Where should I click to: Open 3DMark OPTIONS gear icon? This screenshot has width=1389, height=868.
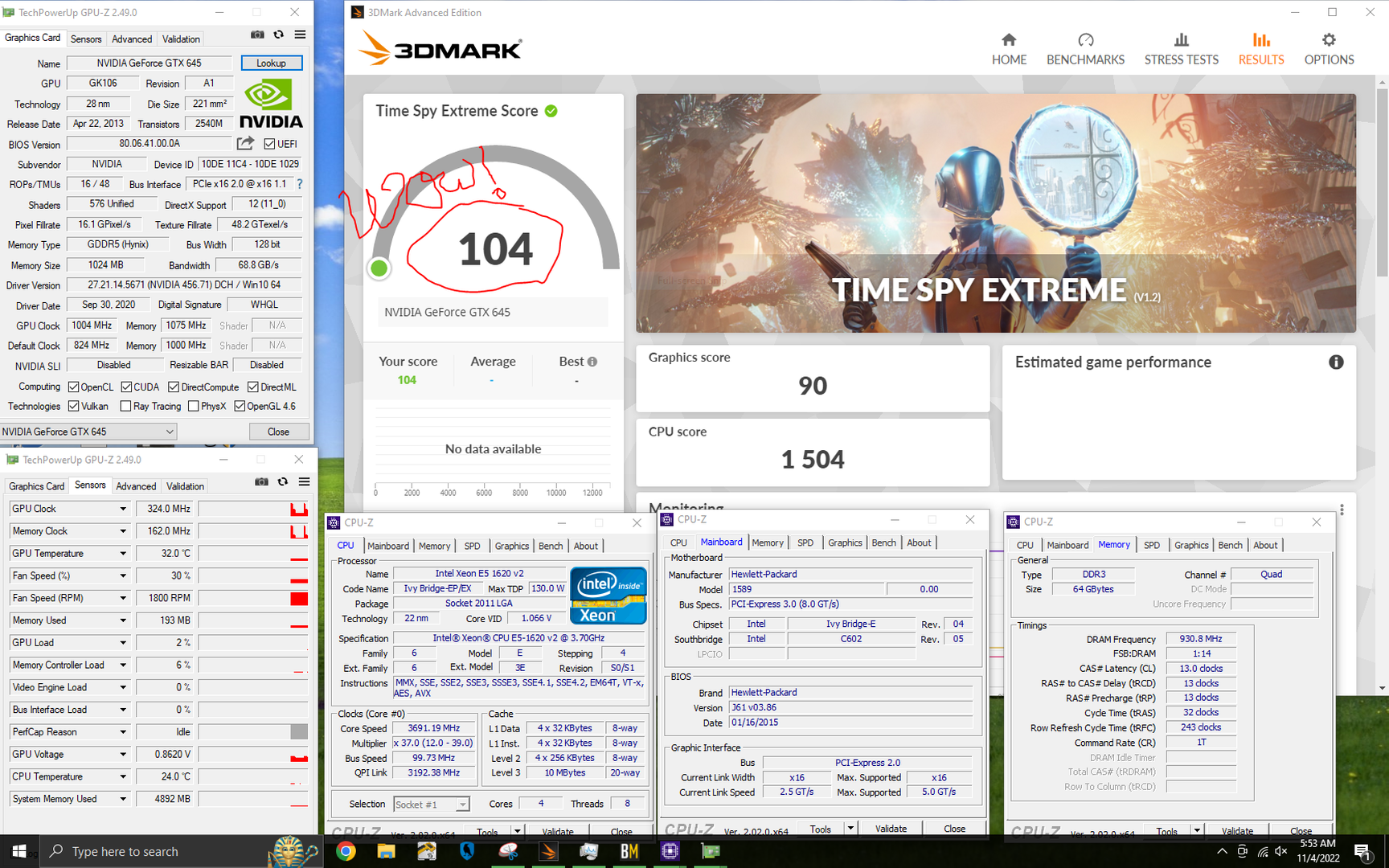click(x=1329, y=40)
